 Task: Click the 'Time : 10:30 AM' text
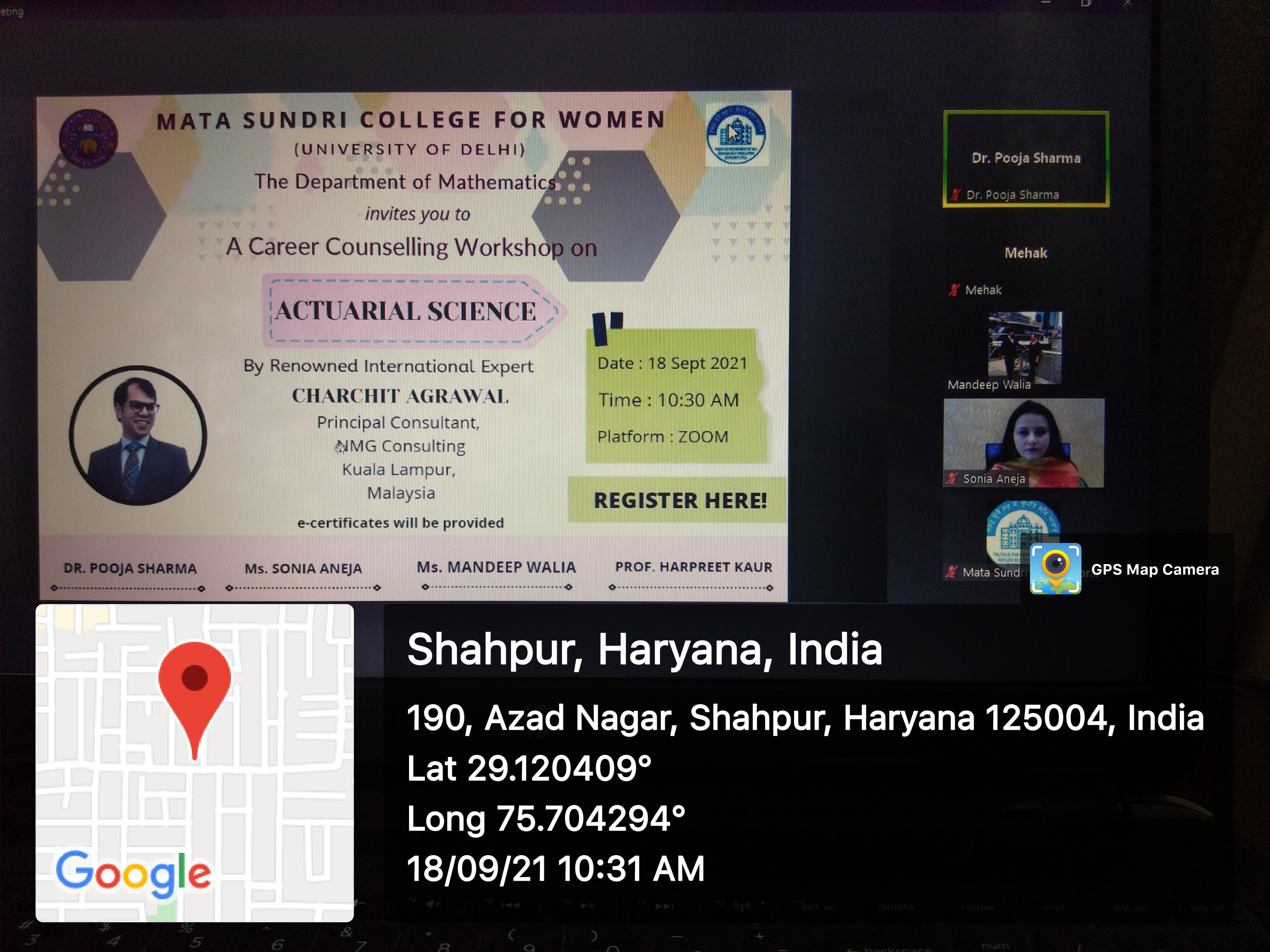click(668, 400)
